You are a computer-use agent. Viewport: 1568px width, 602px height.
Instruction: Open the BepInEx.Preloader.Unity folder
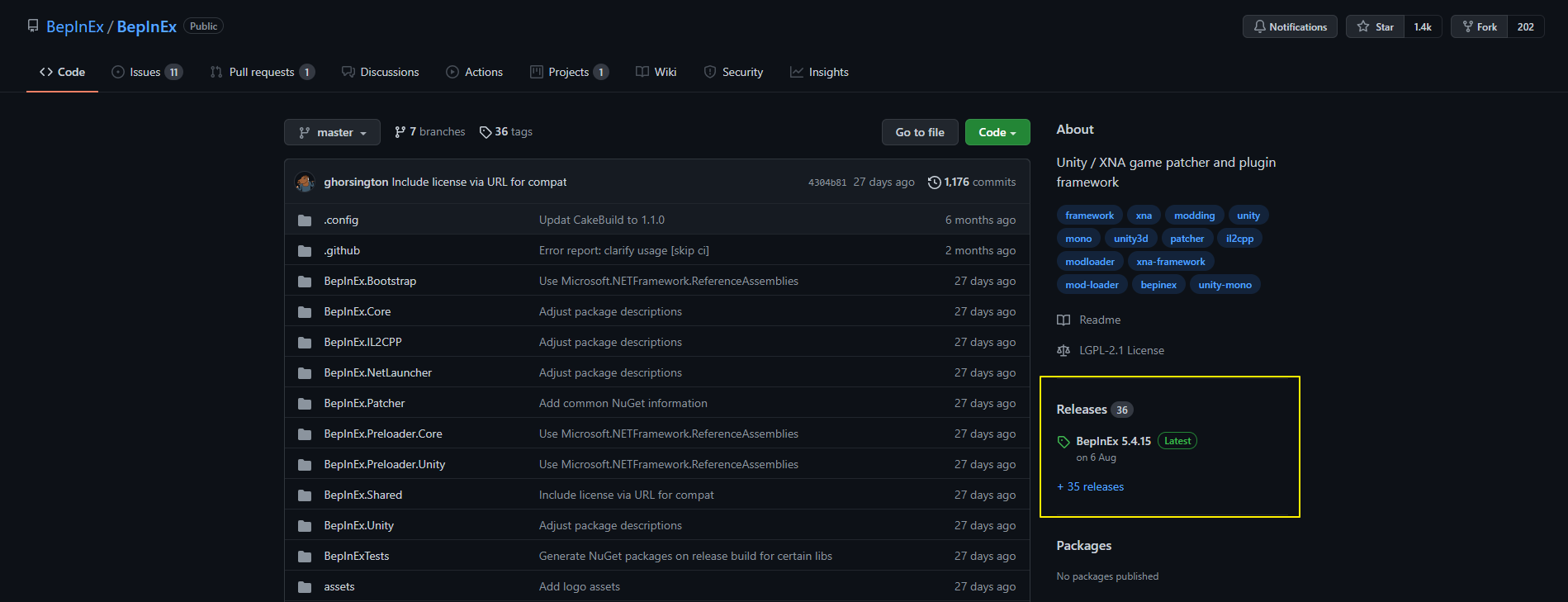coord(384,465)
